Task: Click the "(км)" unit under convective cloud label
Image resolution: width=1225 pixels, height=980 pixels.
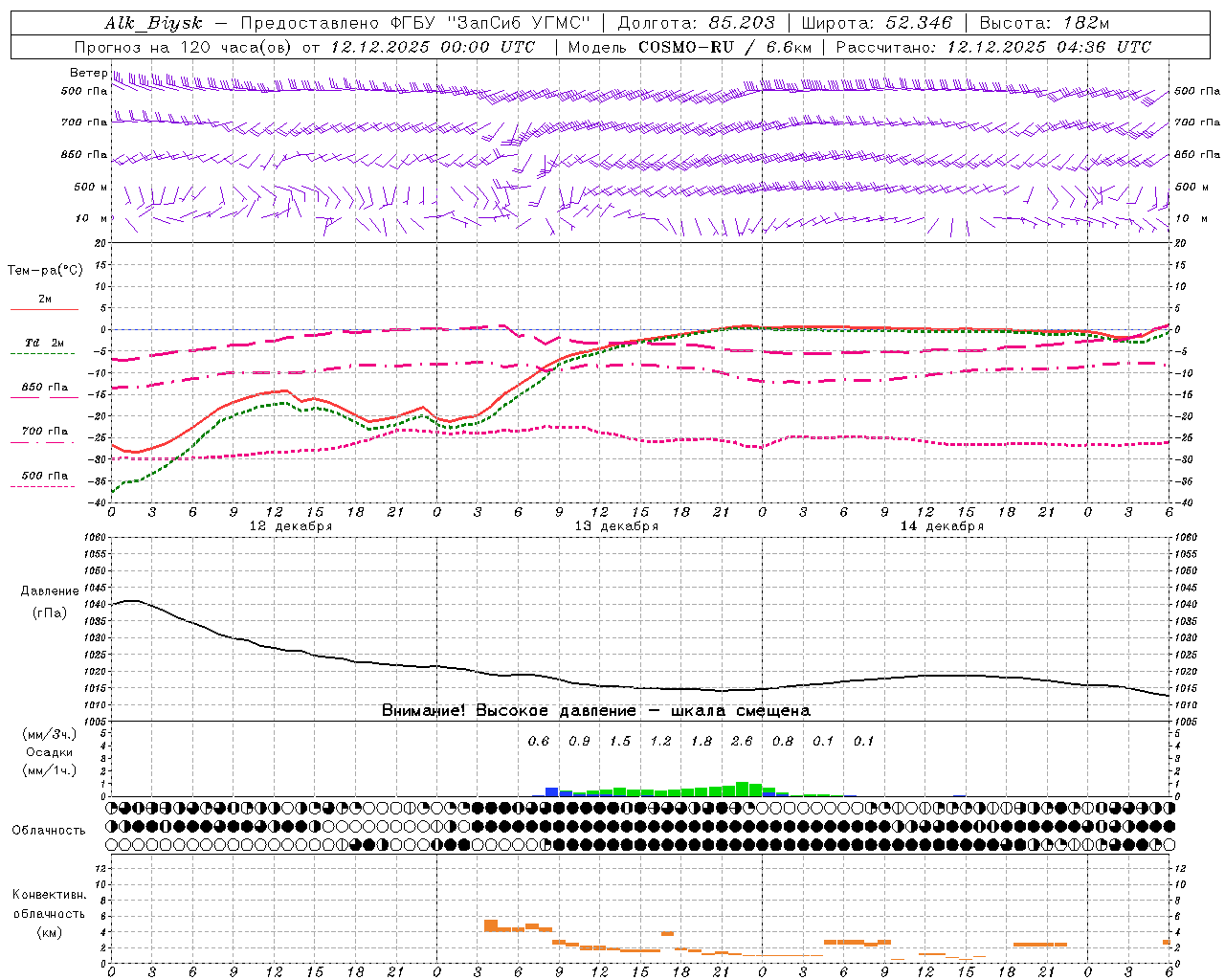Action: point(50,932)
